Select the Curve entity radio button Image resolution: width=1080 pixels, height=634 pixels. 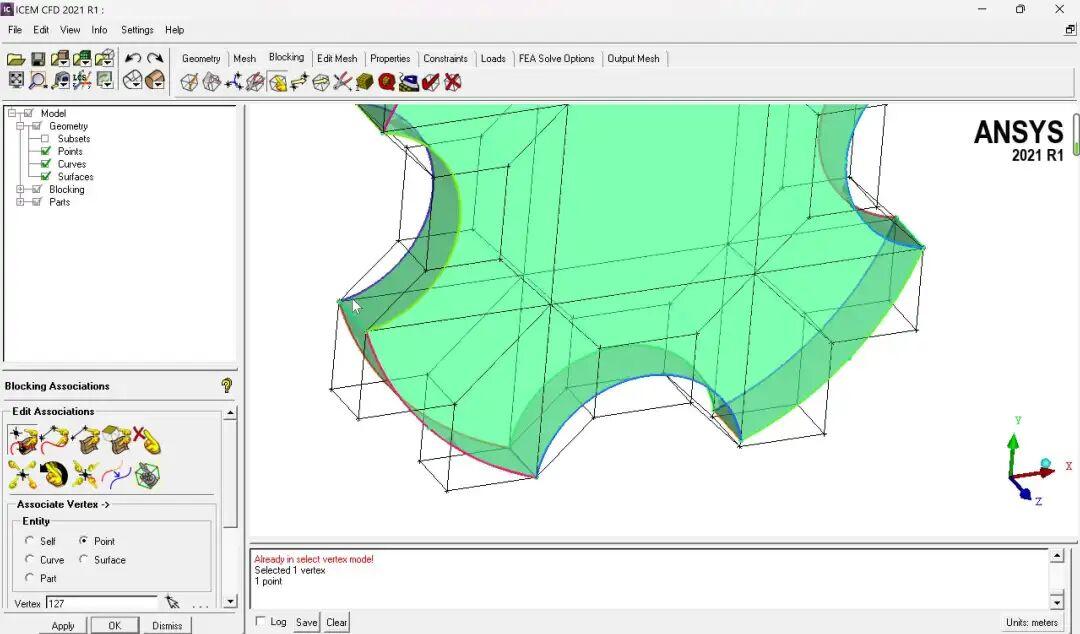click(x=30, y=560)
